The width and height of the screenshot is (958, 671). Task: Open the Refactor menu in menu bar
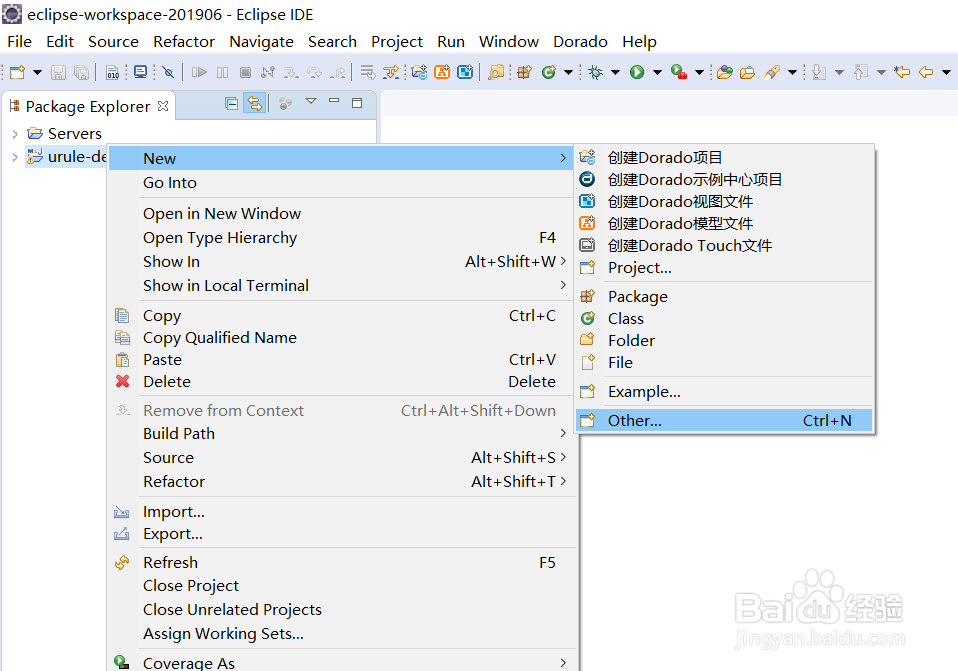click(x=184, y=42)
